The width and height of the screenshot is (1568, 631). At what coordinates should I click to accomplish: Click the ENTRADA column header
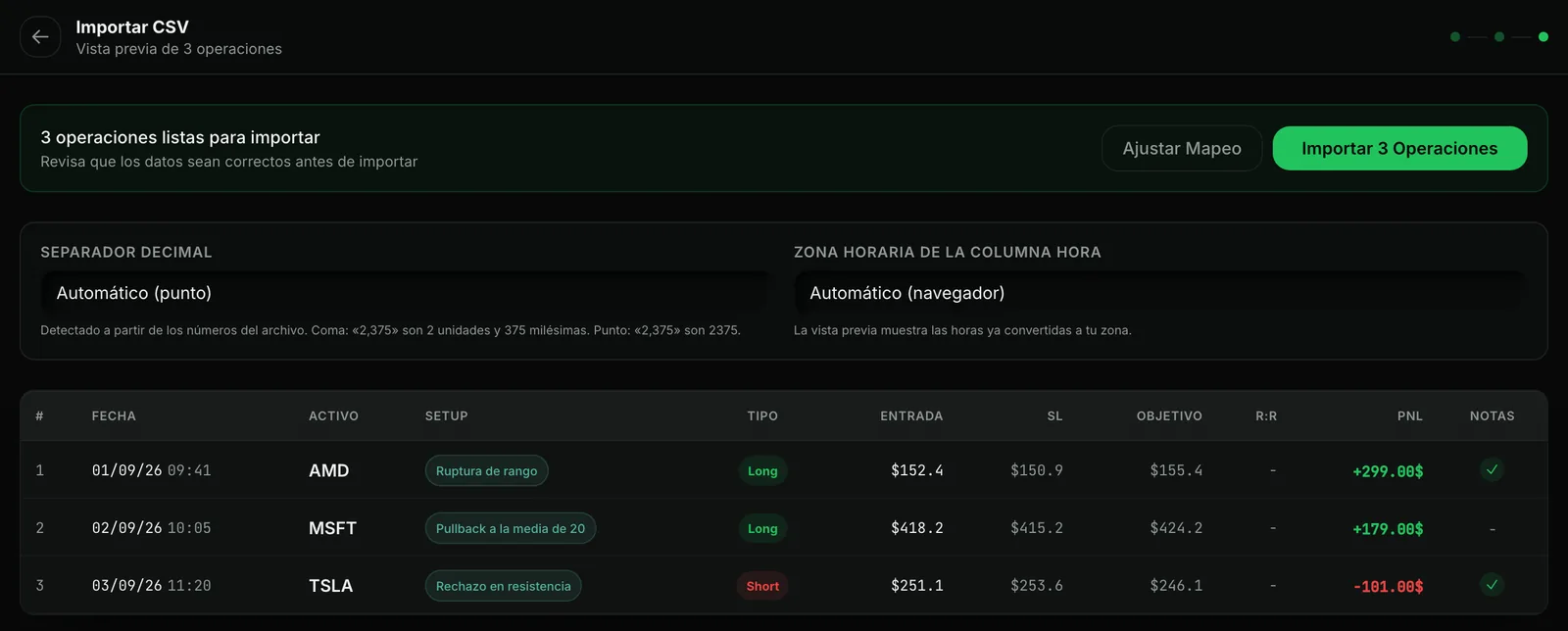911,416
